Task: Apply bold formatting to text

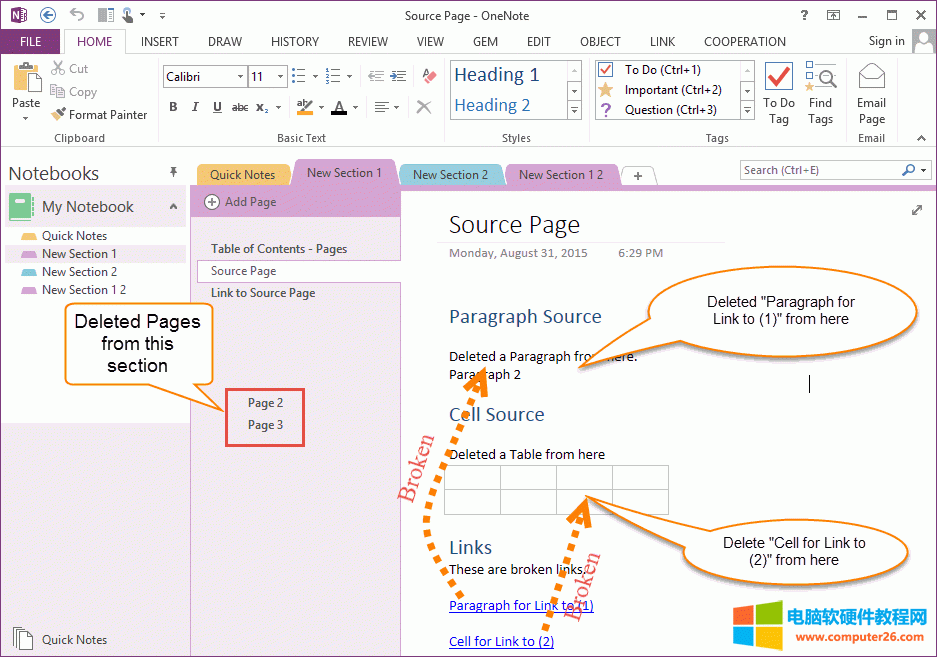Action: [x=173, y=108]
